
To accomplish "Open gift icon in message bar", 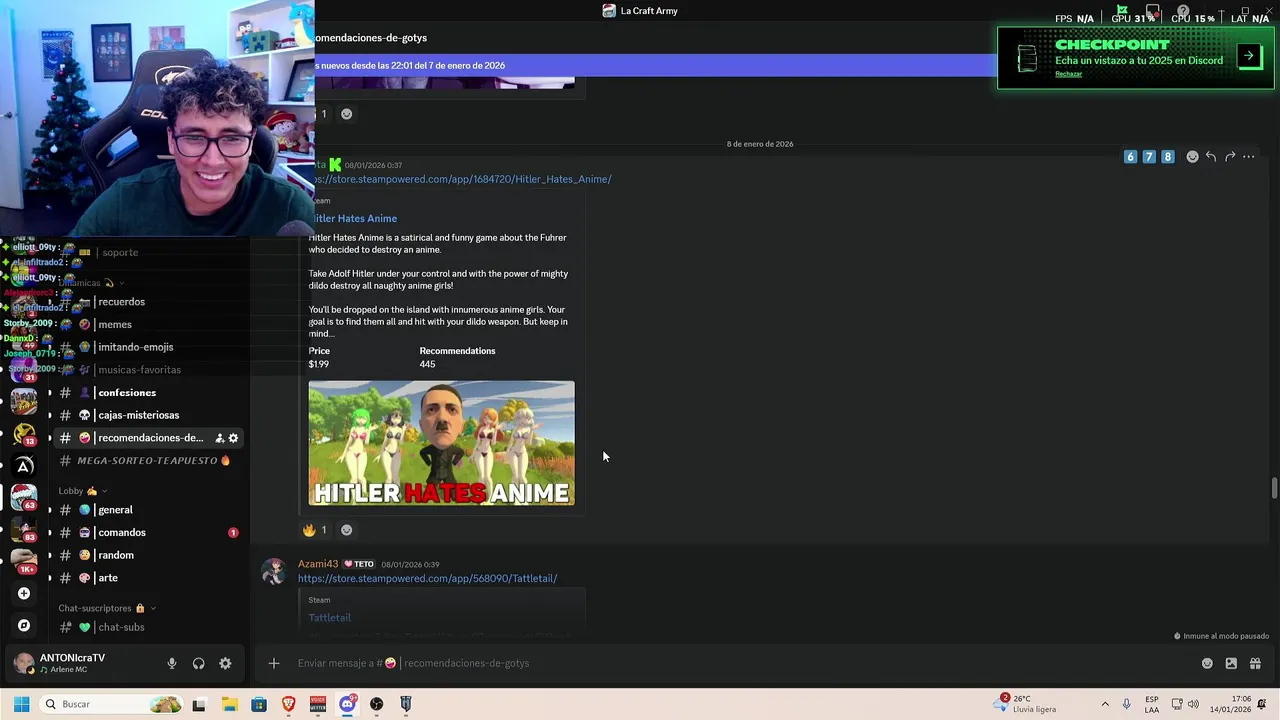I will coord(1255,663).
